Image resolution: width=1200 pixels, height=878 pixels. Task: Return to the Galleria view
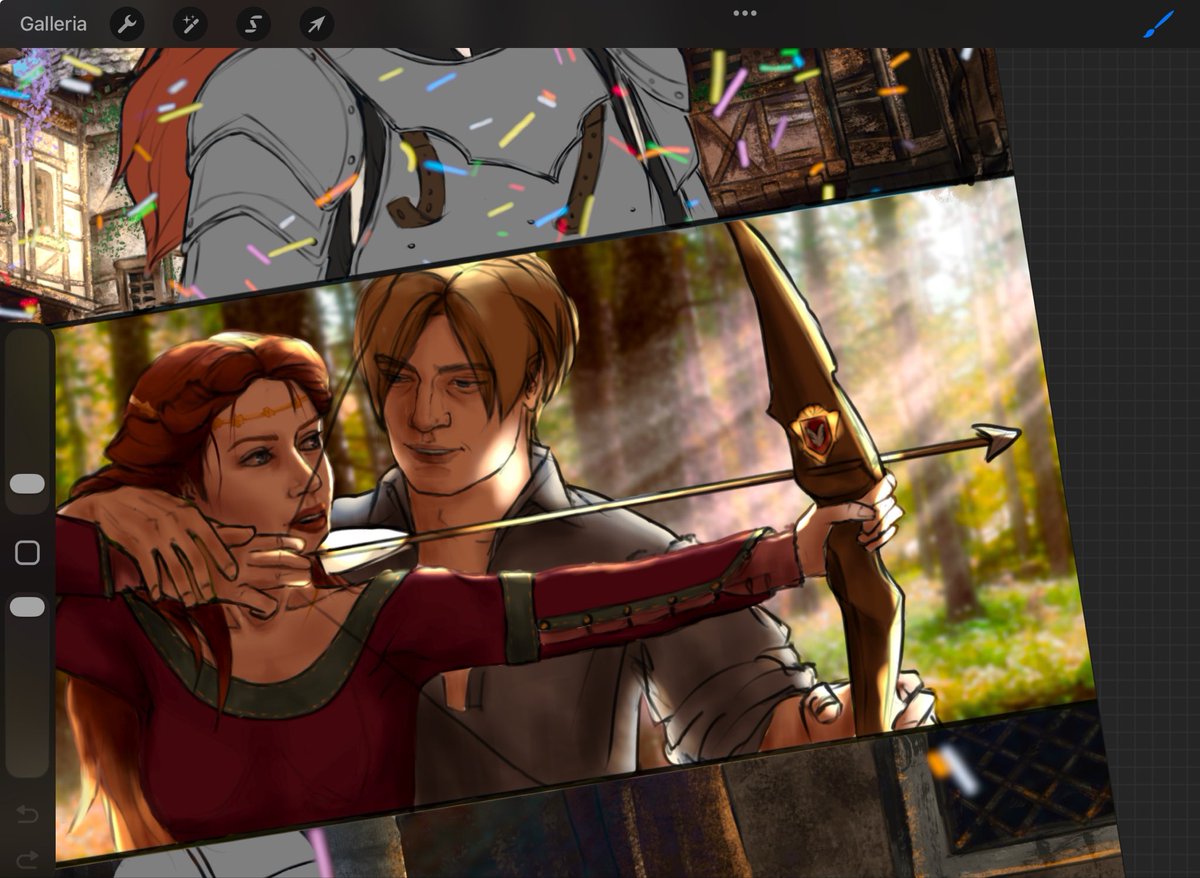[53, 24]
